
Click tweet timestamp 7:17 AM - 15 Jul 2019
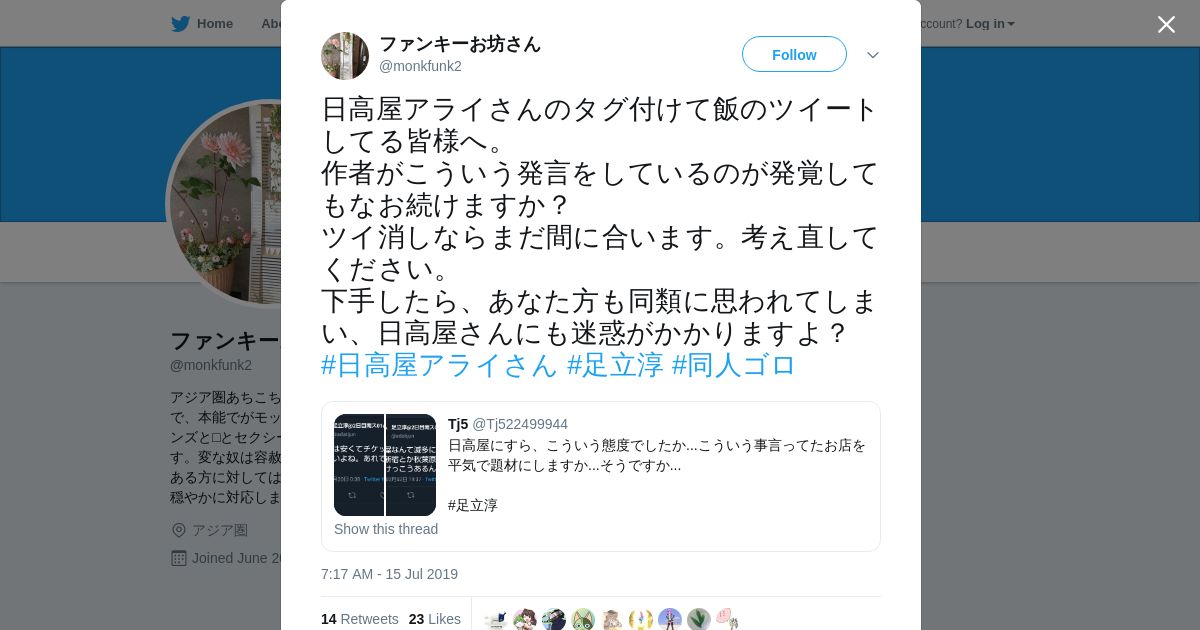(389, 574)
